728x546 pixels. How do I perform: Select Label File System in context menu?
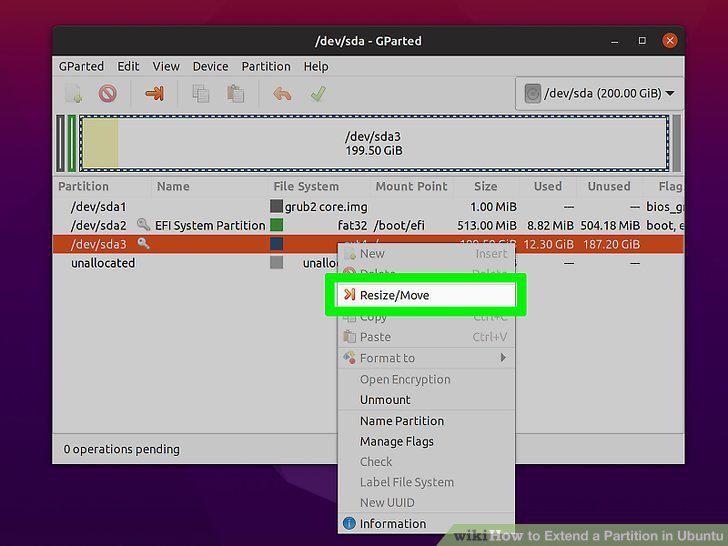click(426, 482)
